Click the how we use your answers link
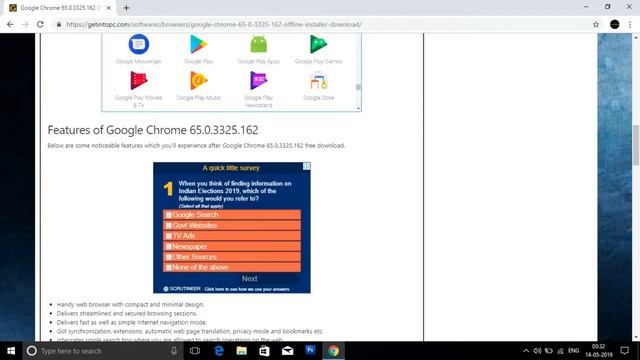 (247, 289)
